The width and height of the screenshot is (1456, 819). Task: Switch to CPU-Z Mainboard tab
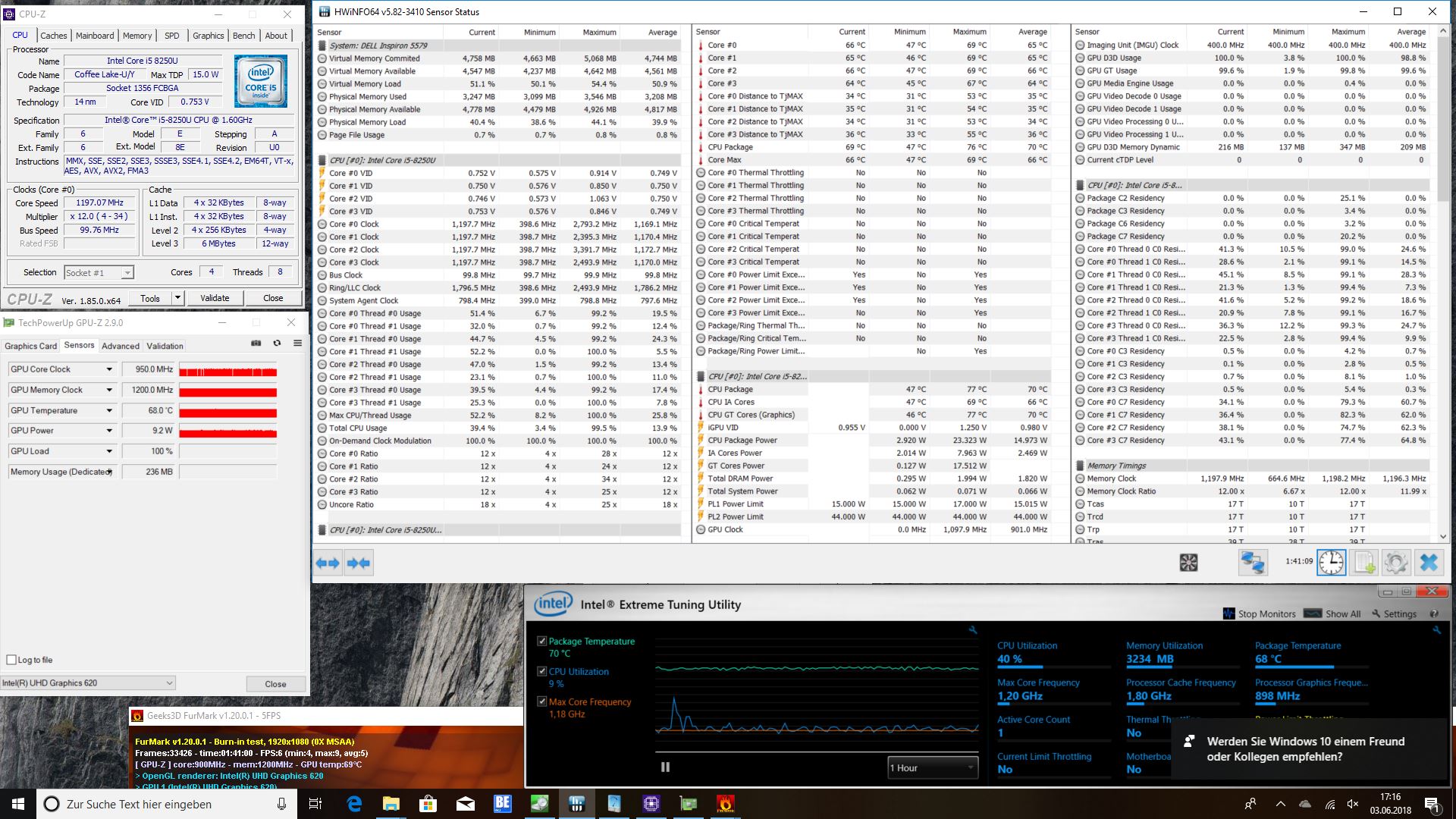(95, 36)
